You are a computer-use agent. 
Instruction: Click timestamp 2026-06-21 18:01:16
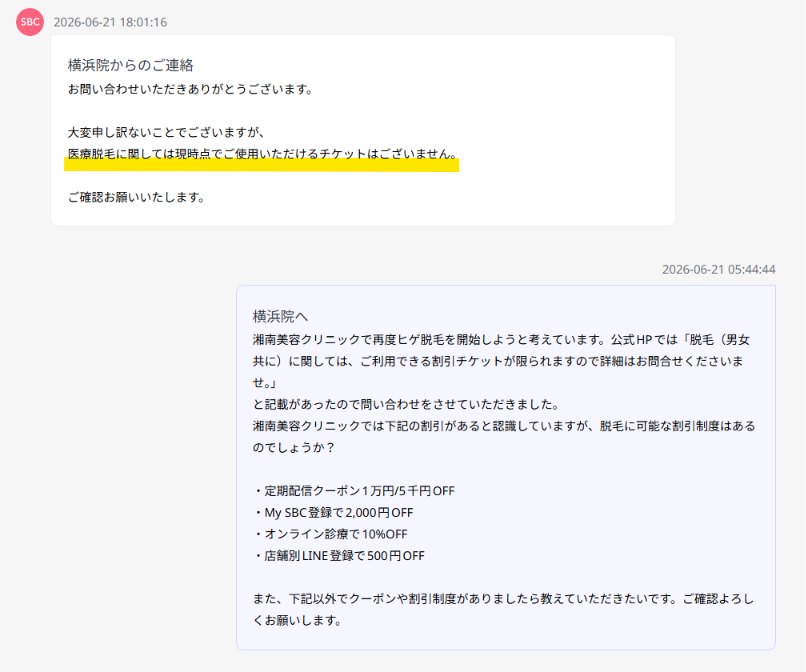coord(110,22)
